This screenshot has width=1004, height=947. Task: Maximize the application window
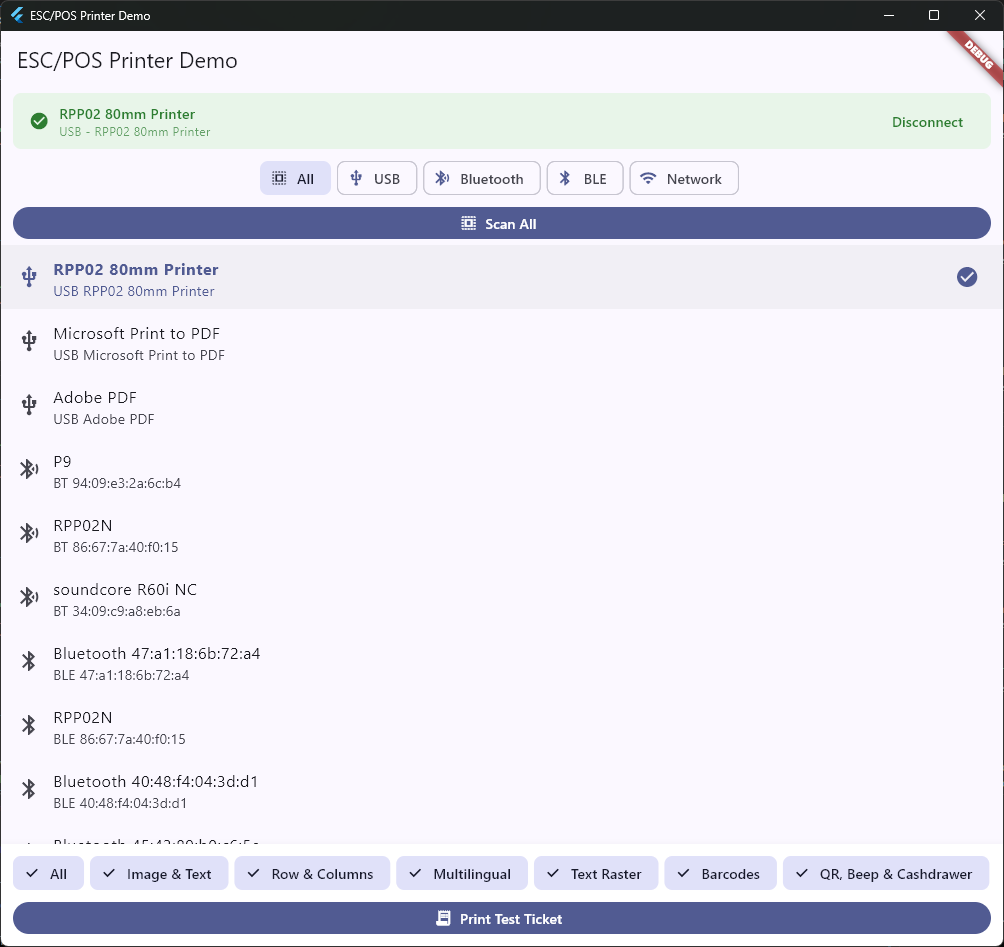point(934,15)
